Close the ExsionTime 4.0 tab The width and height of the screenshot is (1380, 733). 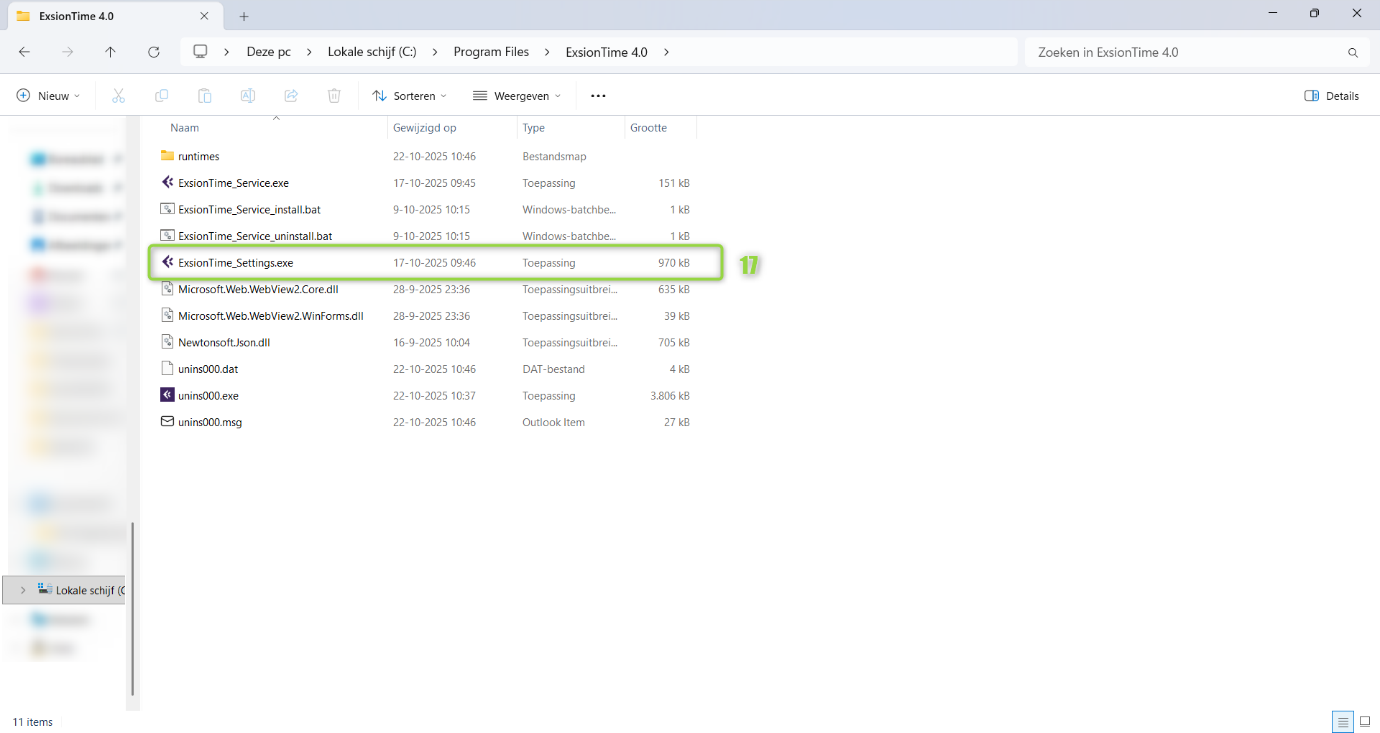point(205,16)
